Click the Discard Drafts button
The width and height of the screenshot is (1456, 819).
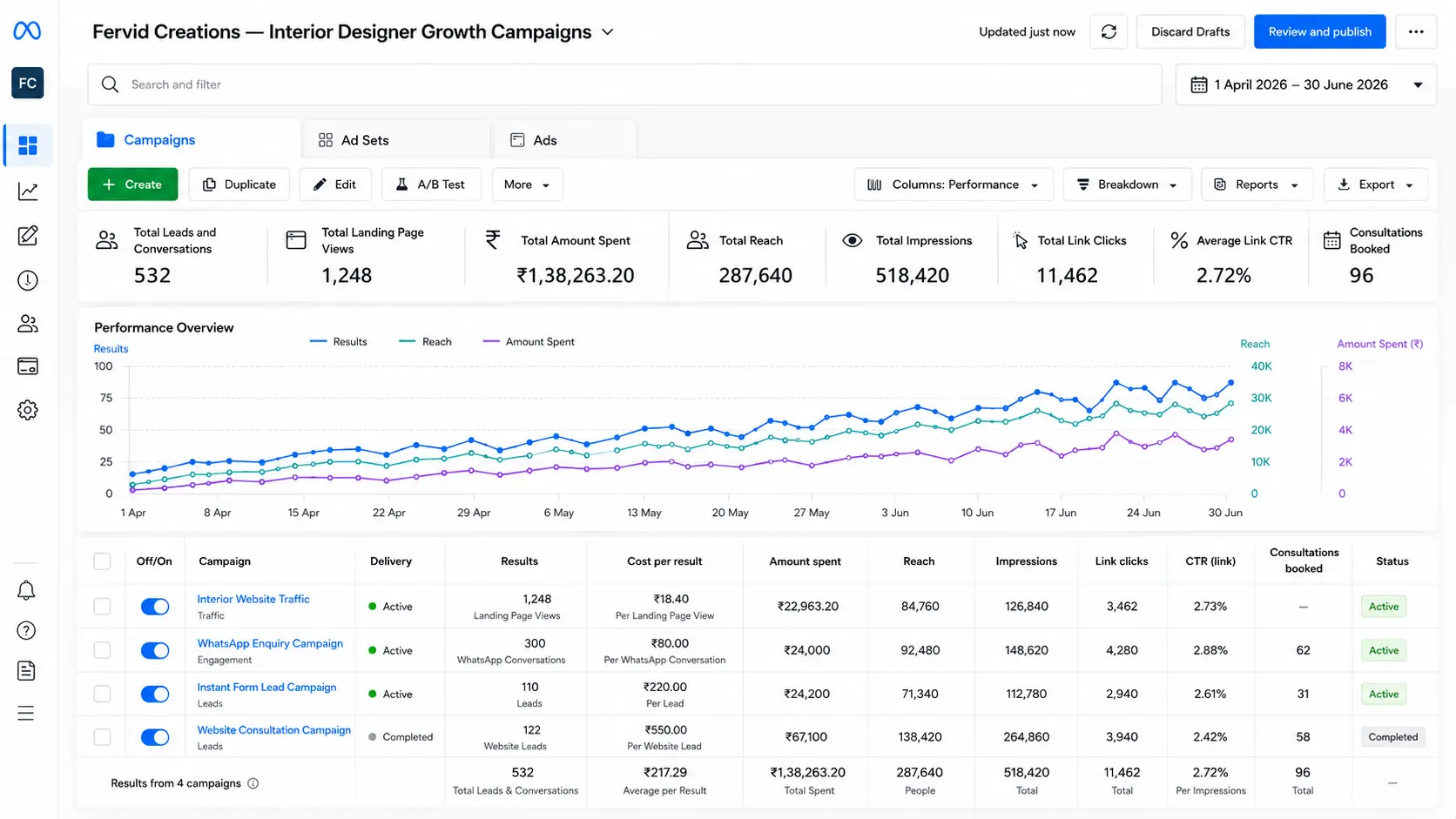tap(1190, 31)
